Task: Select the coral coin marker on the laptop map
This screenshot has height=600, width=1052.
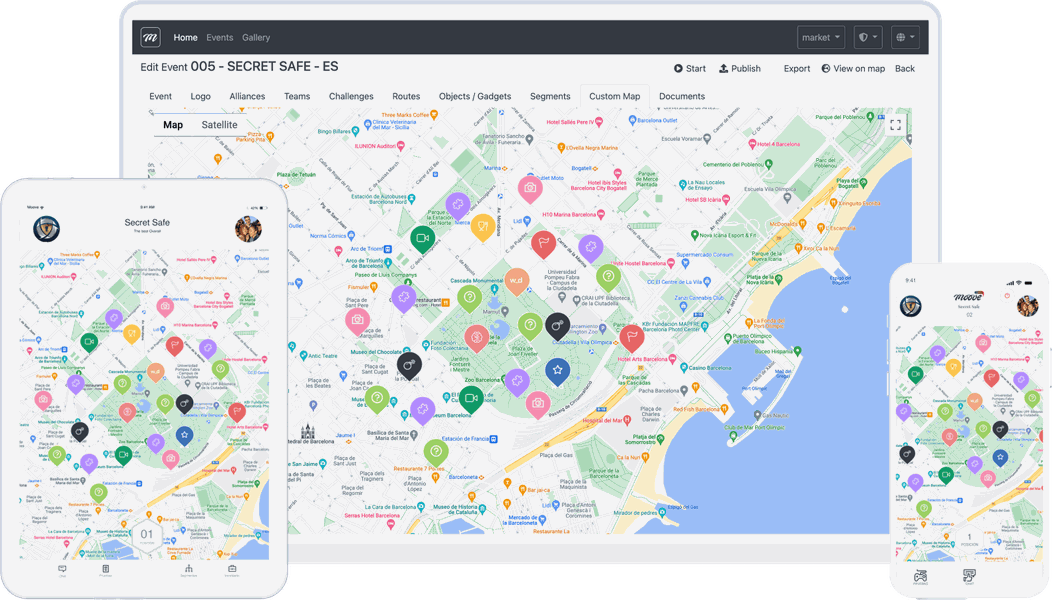Action: [x=476, y=338]
